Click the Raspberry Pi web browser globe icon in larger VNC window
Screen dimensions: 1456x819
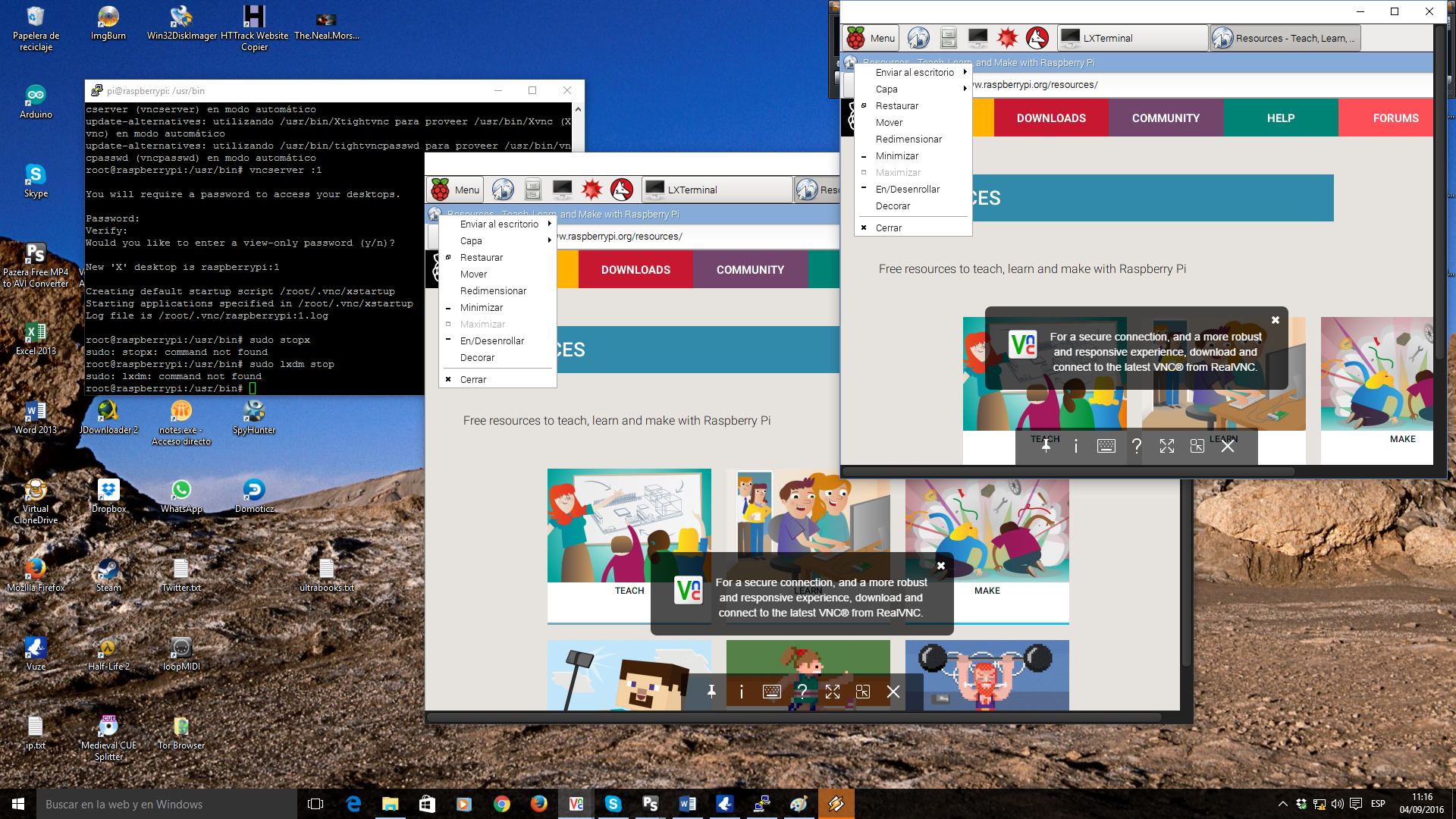pos(503,190)
